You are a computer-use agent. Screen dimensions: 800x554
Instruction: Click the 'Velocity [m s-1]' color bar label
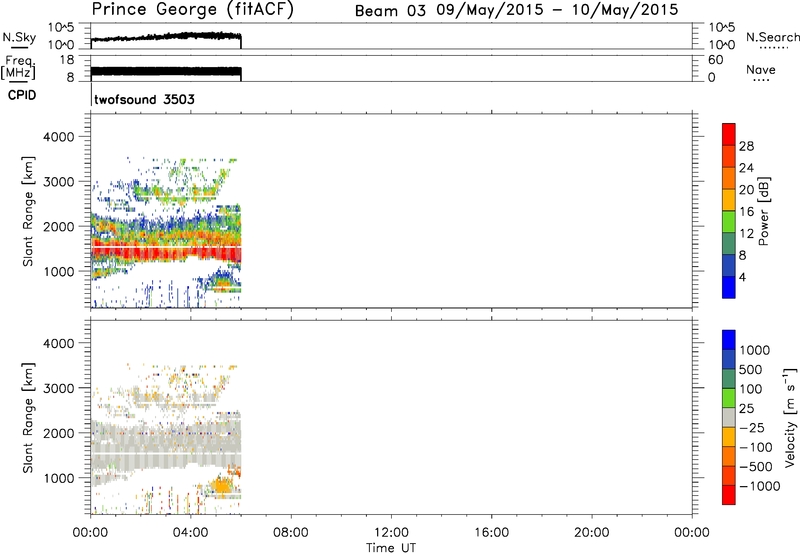[x=790, y=417]
